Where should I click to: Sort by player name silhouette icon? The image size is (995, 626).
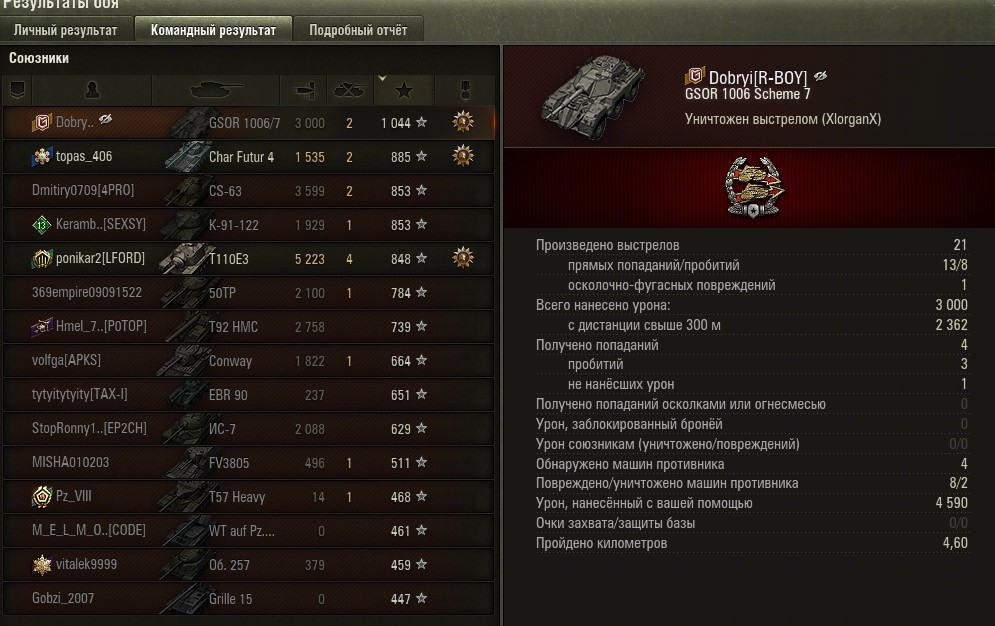tap(92, 91)
